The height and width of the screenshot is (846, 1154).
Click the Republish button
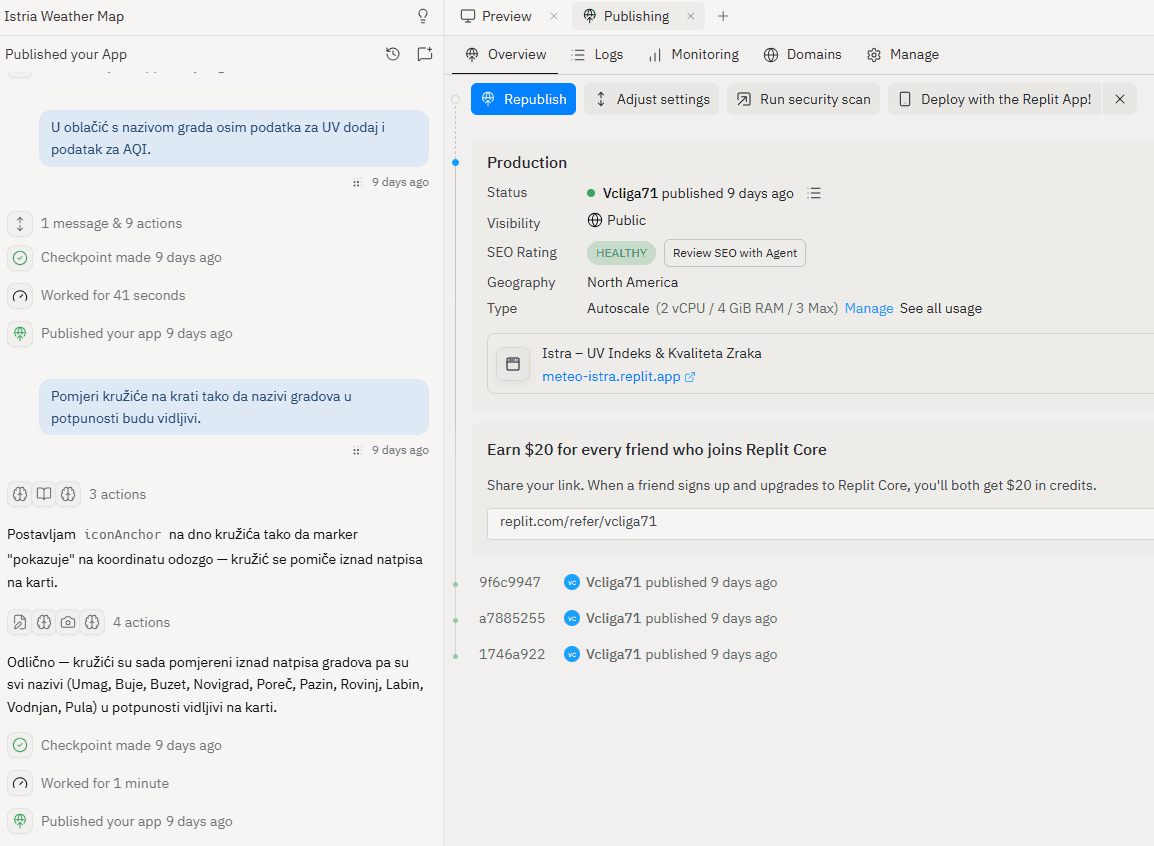pyautogui.click(x=523, y=99)
